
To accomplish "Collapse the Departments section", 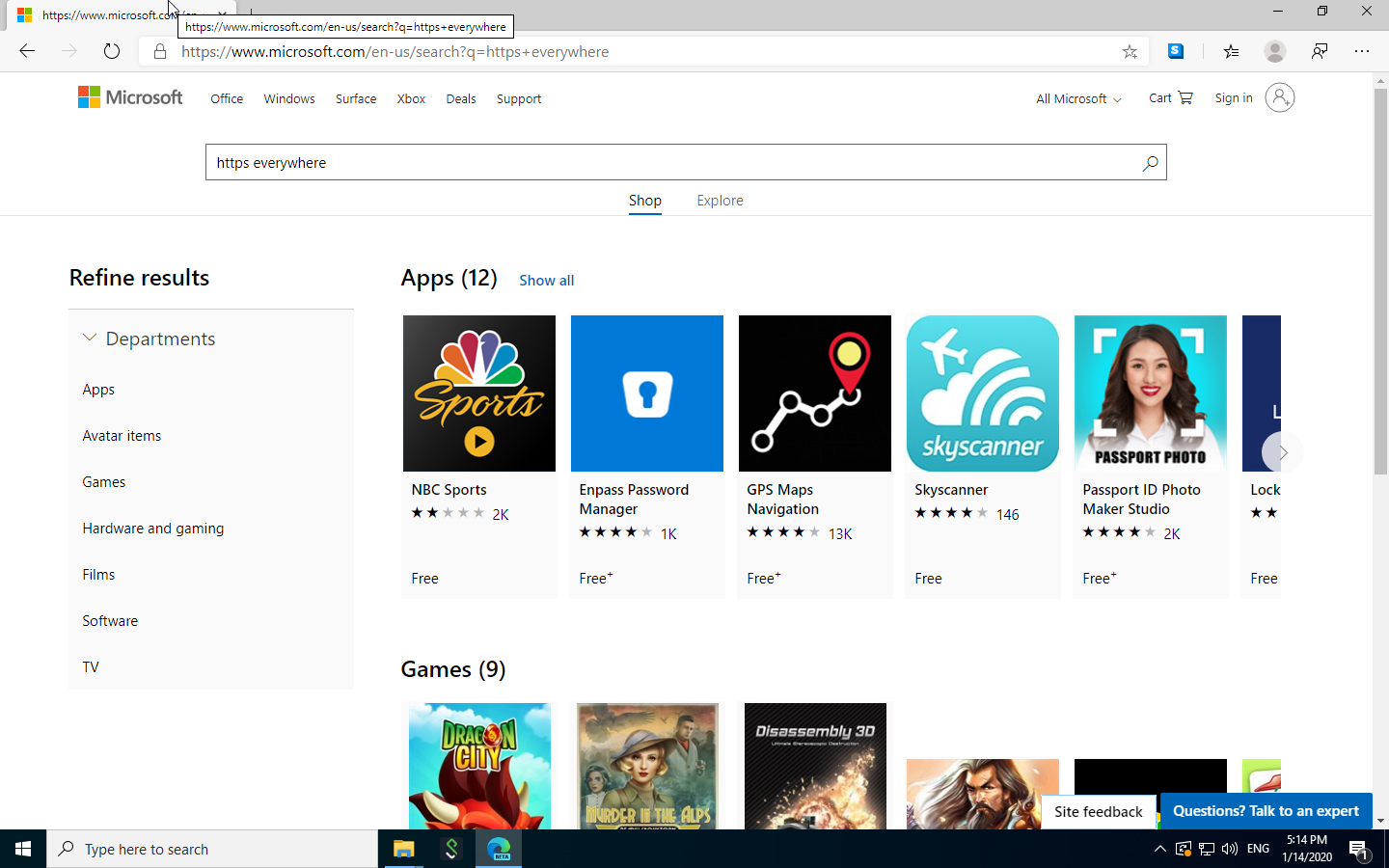I will tap(89, 338).
